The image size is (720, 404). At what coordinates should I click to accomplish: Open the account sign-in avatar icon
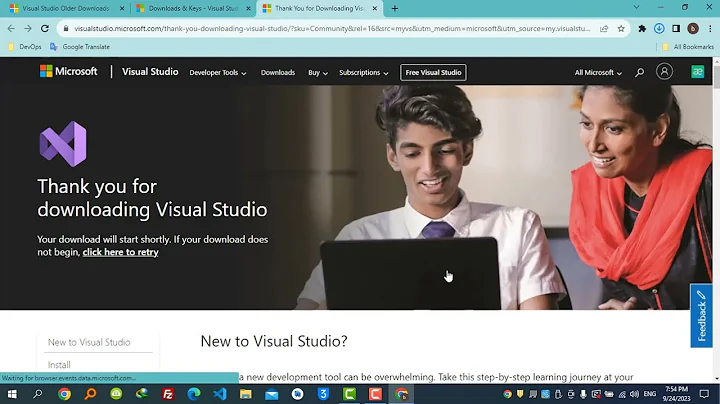click(664, 72)
